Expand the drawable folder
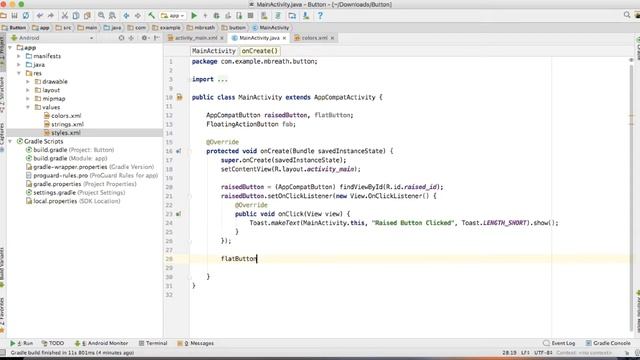The height and width of the screenshot is (360, 640). click(x=28, y=82)
